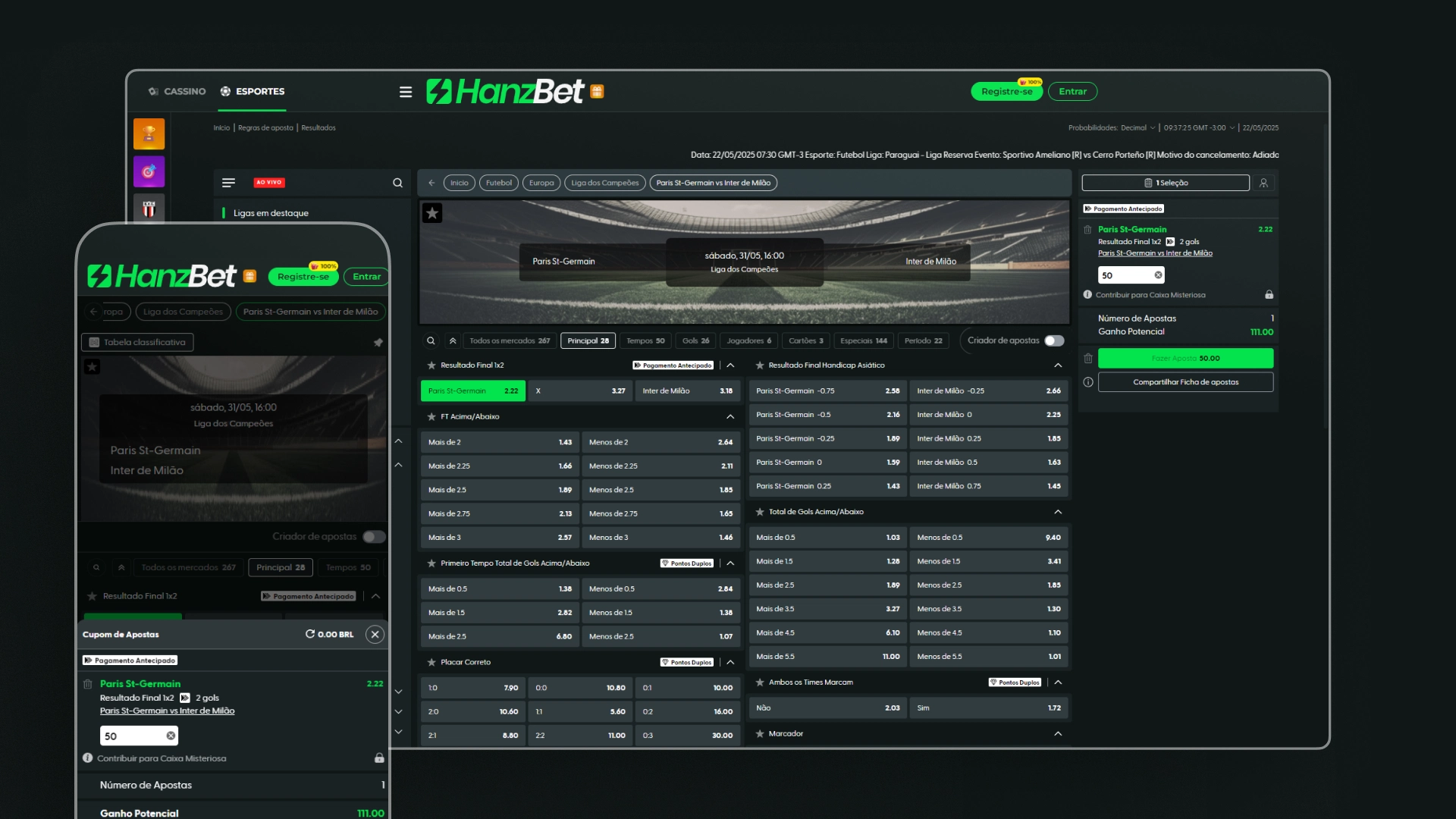Viewport: 1456px width, 819px height.
Task: Switch to the Principal 28 markets tab
Action: (x=588, y=340)
